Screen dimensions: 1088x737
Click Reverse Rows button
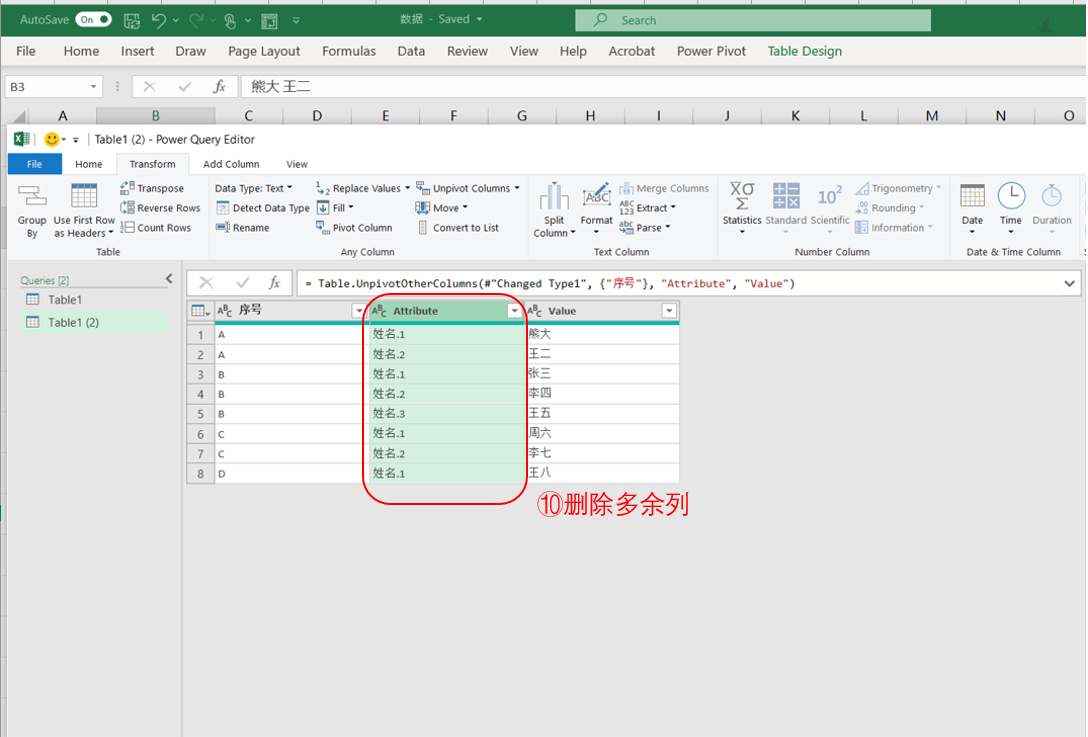pyautogui.click(x=160, y=207)
